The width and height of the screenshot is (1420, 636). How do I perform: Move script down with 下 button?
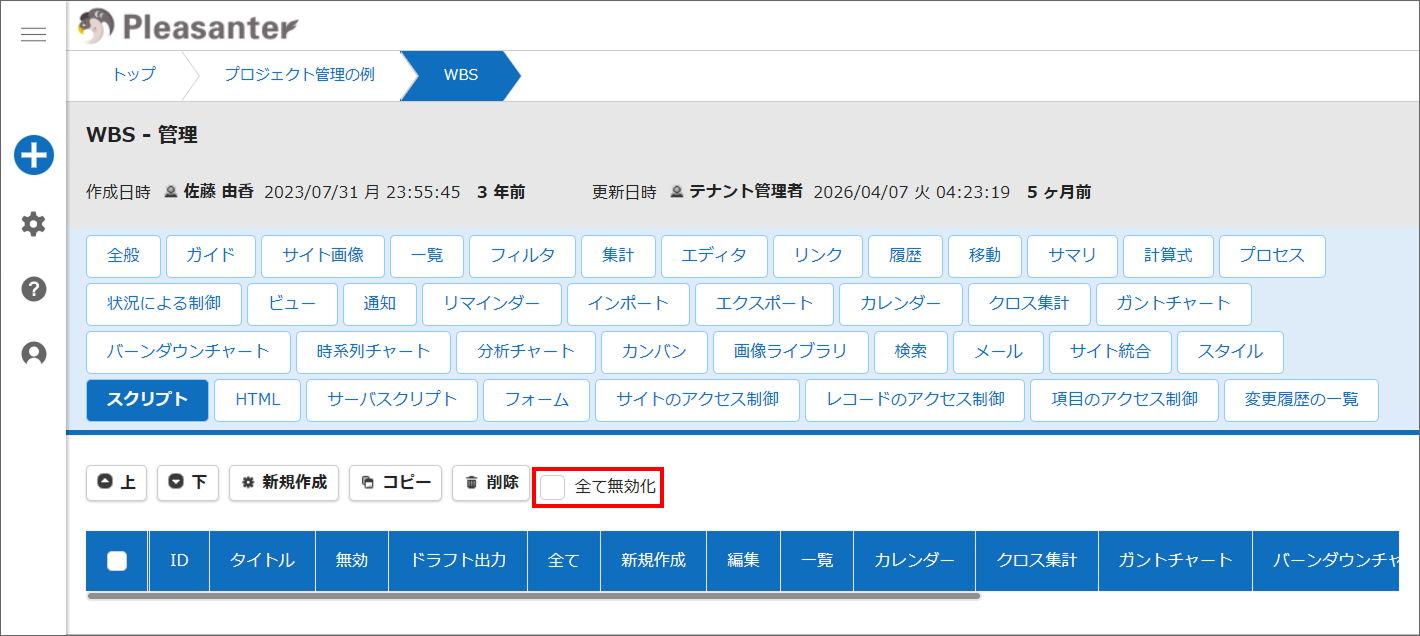(188, 482)
